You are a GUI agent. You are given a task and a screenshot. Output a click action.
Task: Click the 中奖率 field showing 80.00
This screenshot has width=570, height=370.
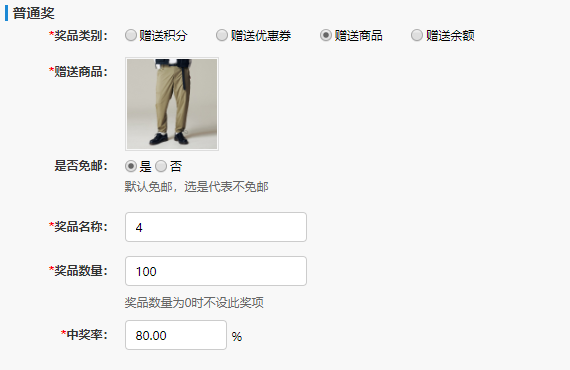[x=176, y=335]
